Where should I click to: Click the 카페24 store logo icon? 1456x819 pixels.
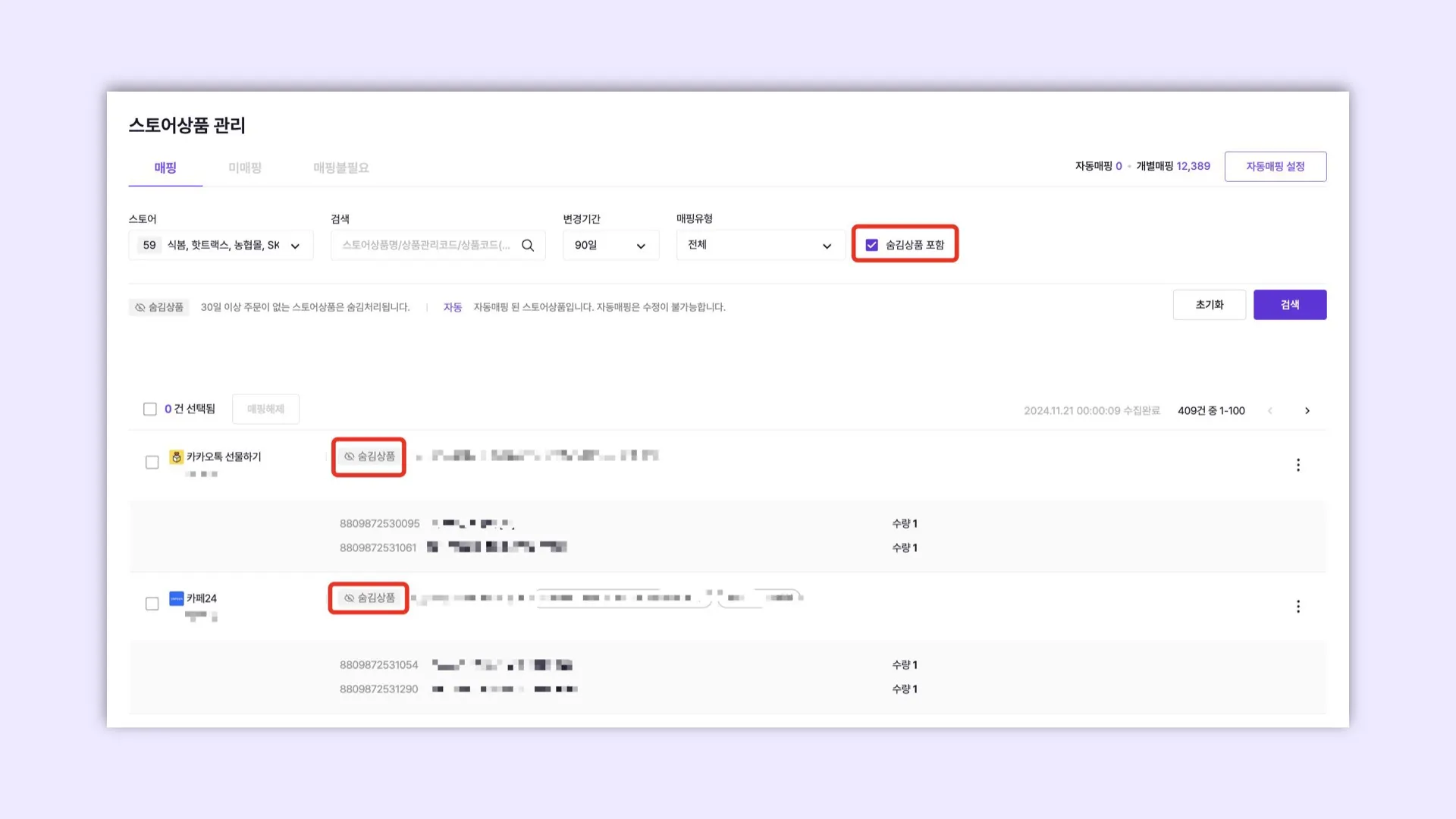click(176, 598)
